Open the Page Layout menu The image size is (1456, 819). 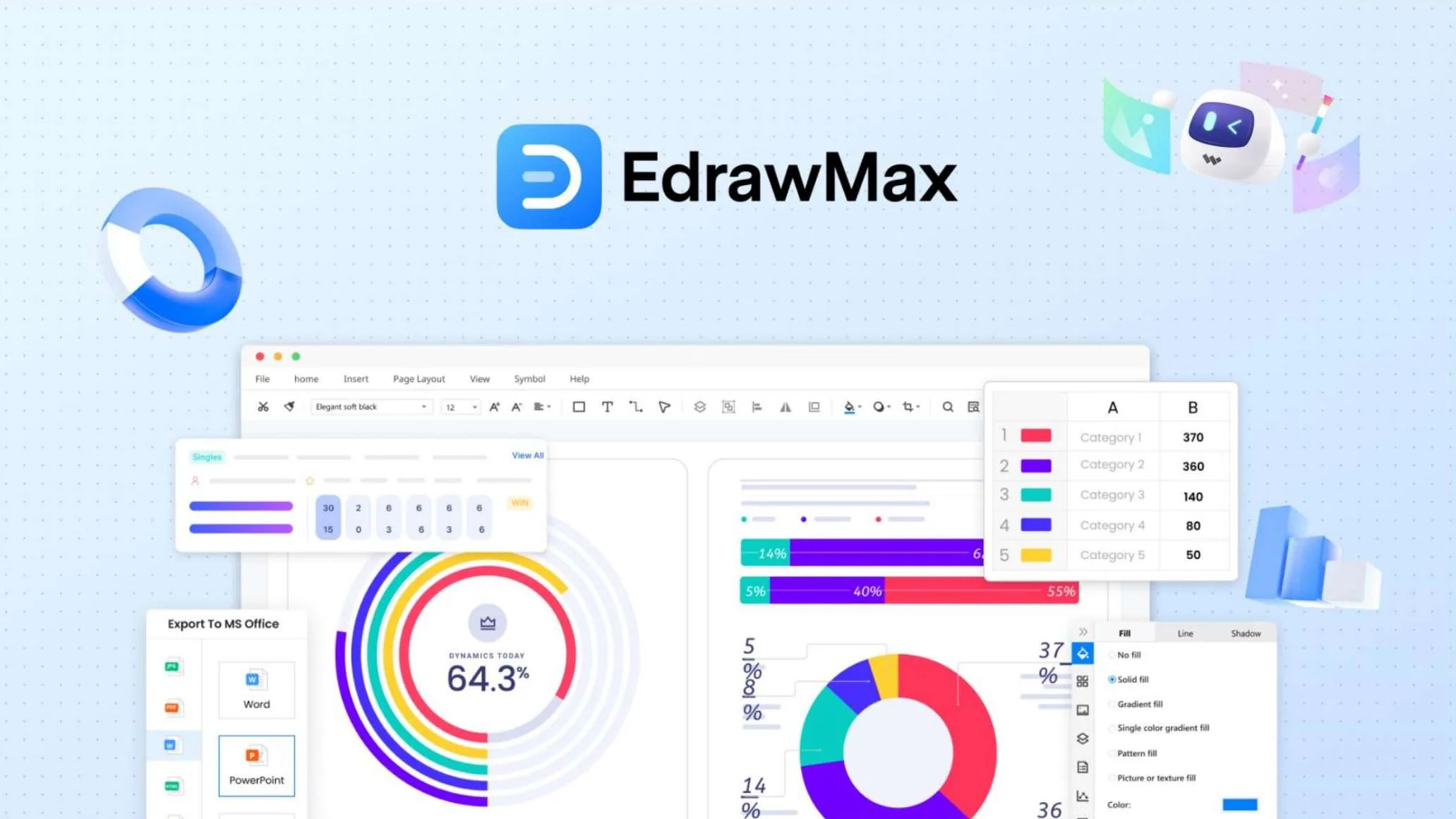(418, 378)
